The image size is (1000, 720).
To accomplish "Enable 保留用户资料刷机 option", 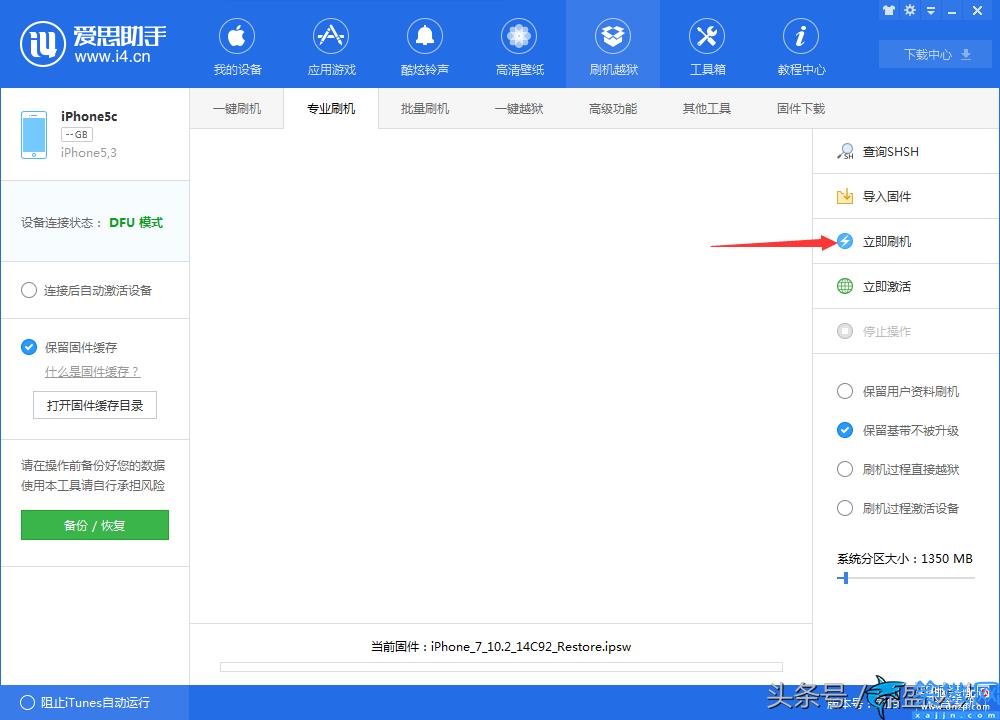I will [x=845, y=391].
